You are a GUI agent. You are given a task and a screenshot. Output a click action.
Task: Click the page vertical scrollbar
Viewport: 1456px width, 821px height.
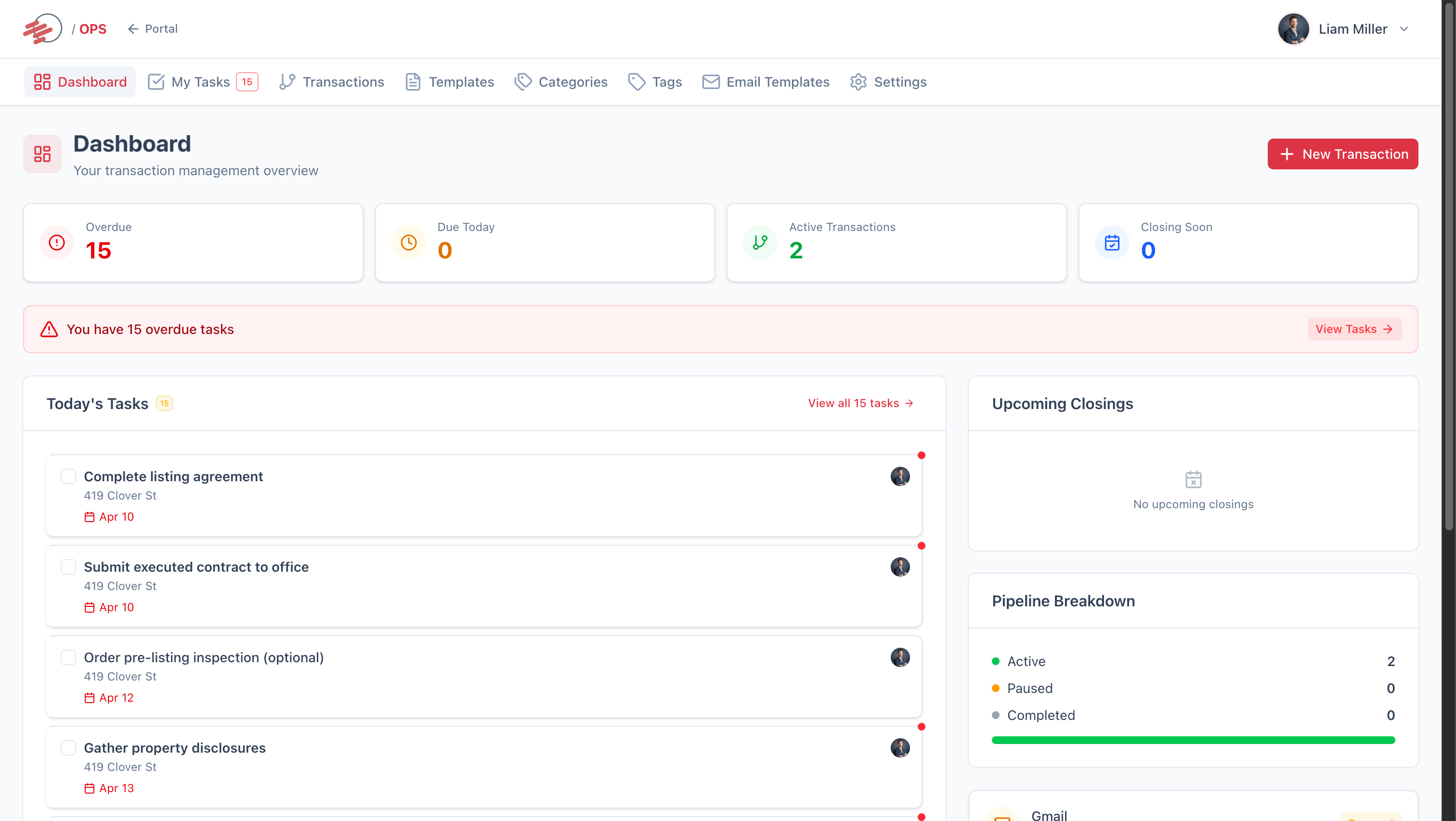point(1449,266)
